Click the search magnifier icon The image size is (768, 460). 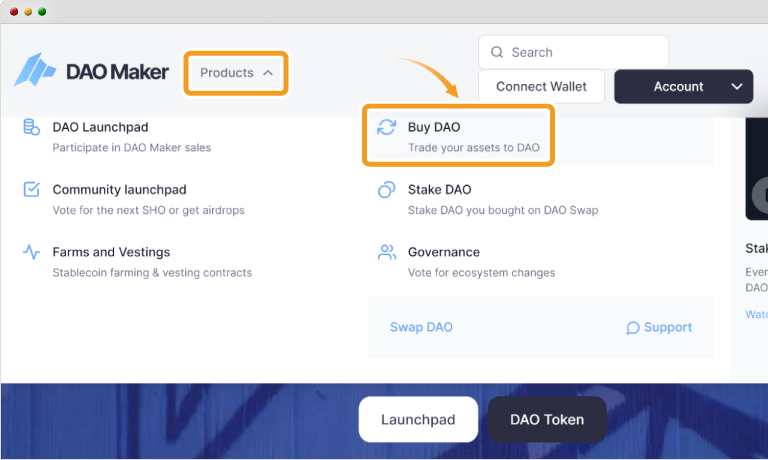pyautogui.click(x=497, y=52)
